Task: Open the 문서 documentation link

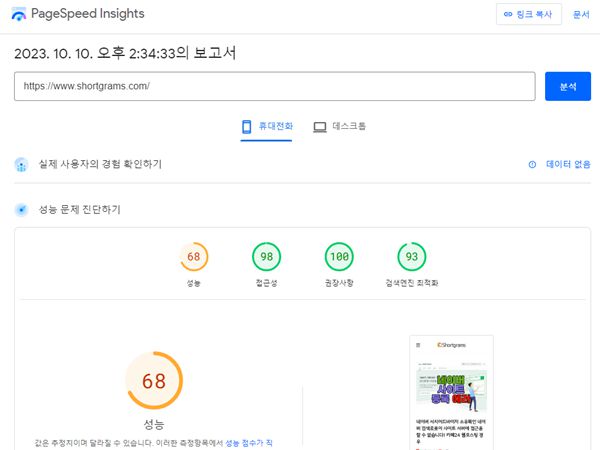Action: pyautogui.click(x=581, y=15)
